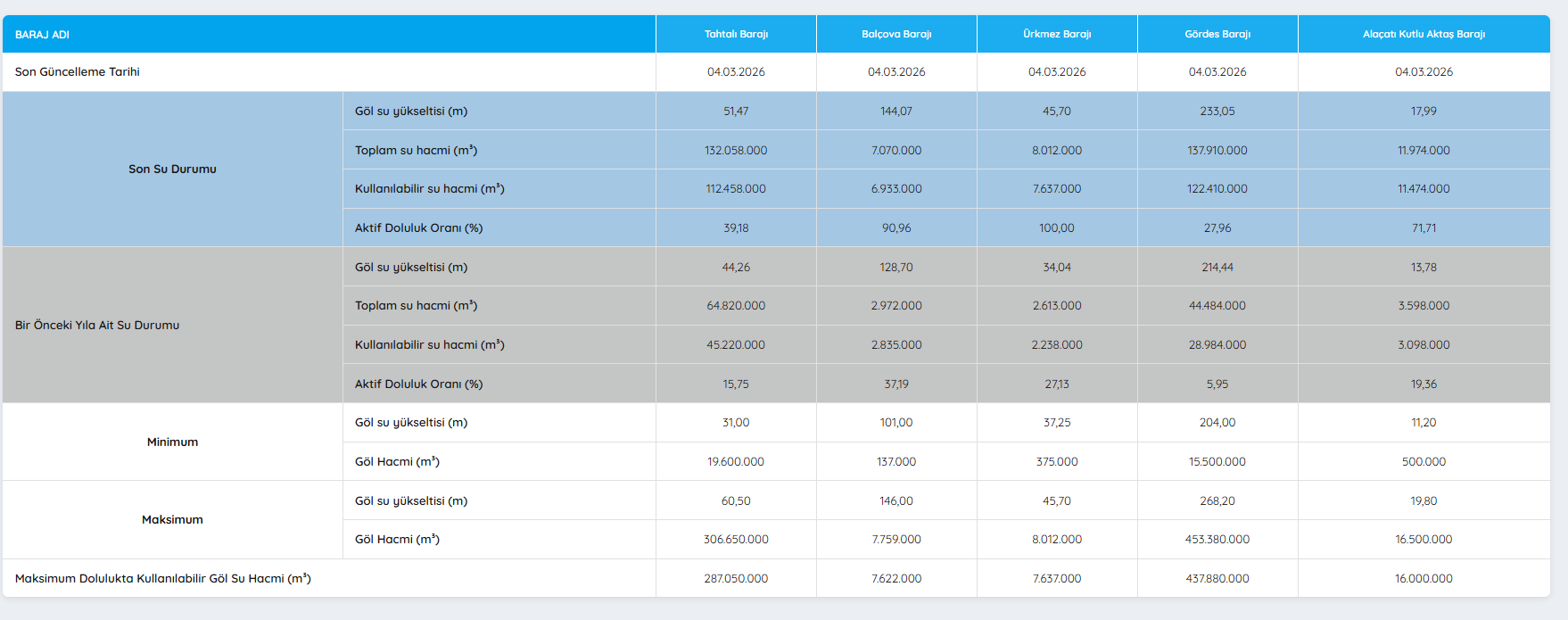
Task: Click the Son Su Durumu group cell
Action: point(172,169)
